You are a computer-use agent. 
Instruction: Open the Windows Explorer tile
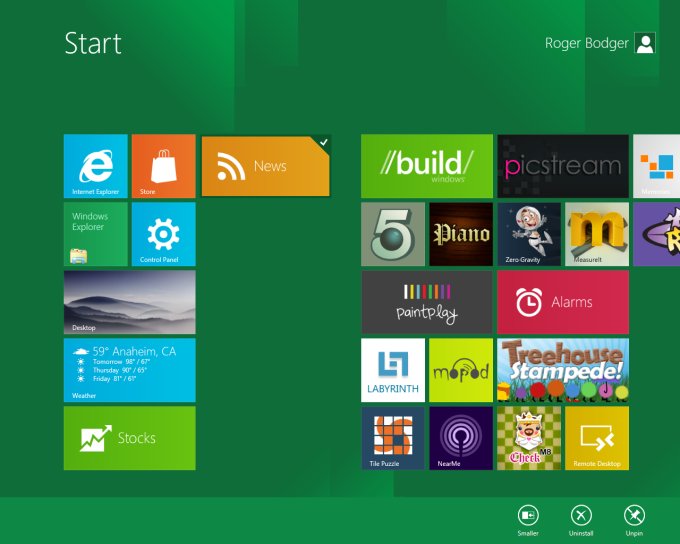point(95,234)
